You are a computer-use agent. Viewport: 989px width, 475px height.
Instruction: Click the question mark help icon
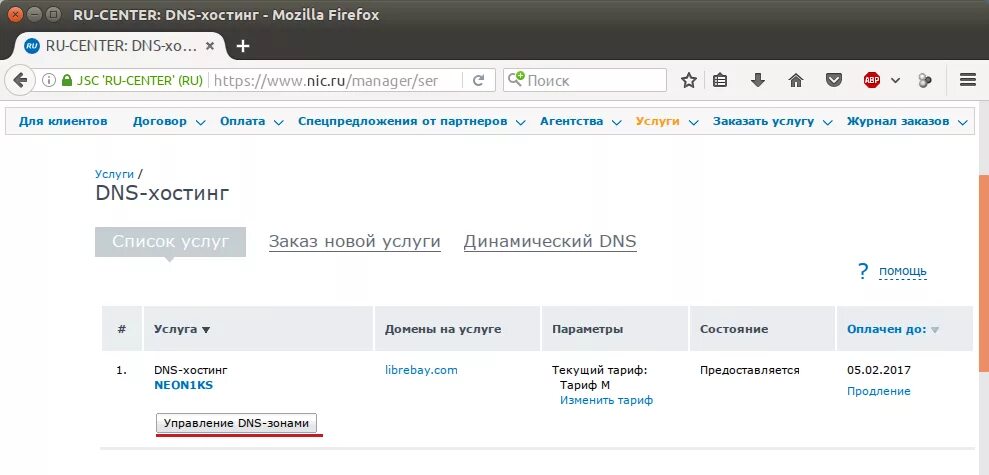(x=863, y=271)
